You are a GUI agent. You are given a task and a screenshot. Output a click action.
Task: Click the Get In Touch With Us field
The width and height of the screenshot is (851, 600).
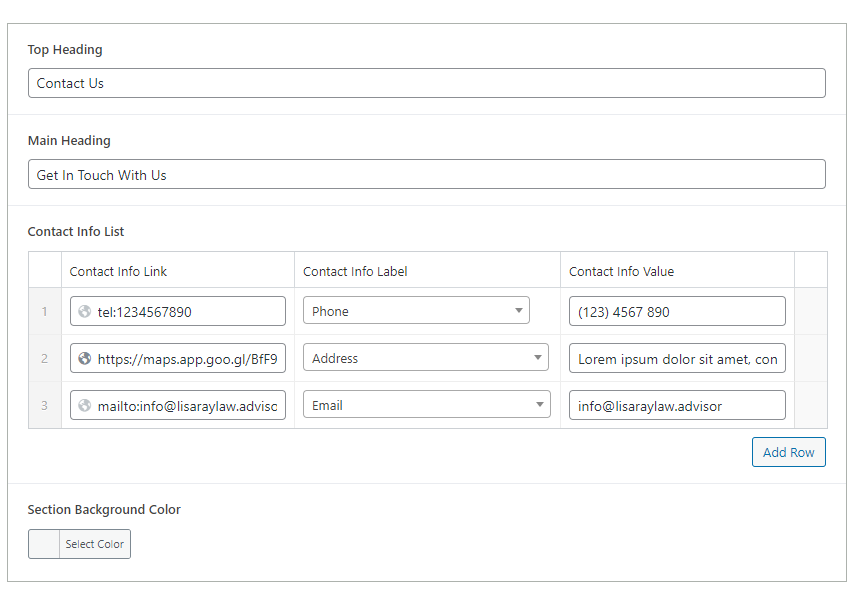point(426,174)
